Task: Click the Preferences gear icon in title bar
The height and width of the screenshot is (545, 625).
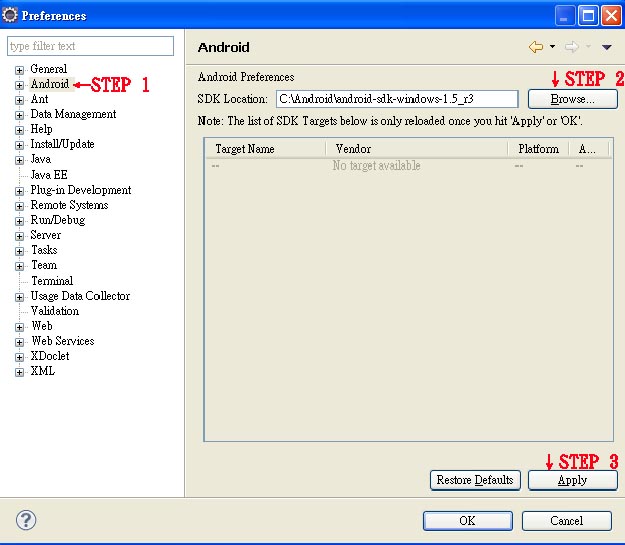Action: coord(10,15)
